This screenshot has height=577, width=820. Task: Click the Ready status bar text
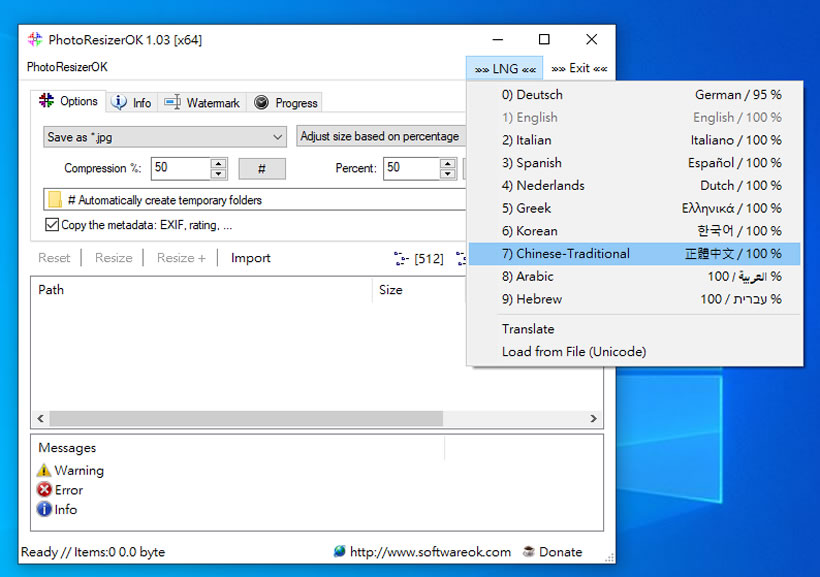93,552
